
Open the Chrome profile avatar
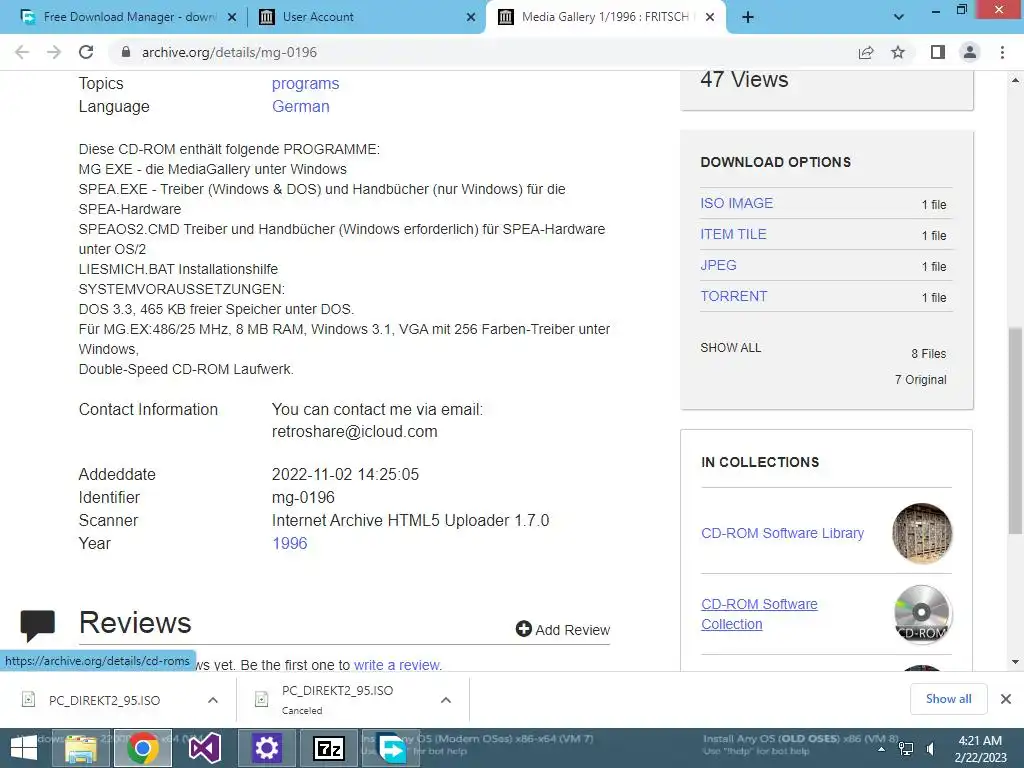pos(970,52)
